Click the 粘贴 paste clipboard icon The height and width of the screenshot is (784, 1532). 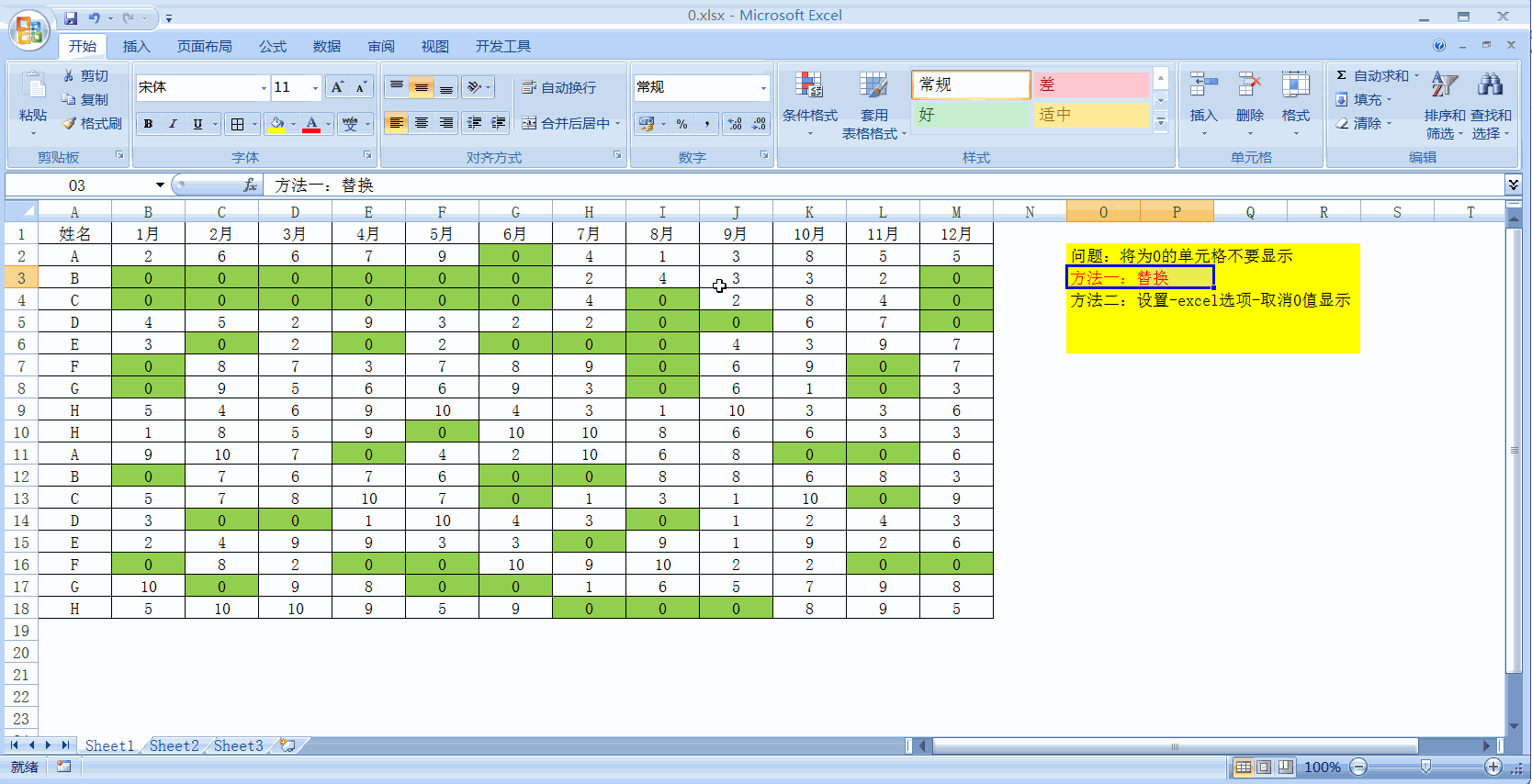(x=33, y=85)
